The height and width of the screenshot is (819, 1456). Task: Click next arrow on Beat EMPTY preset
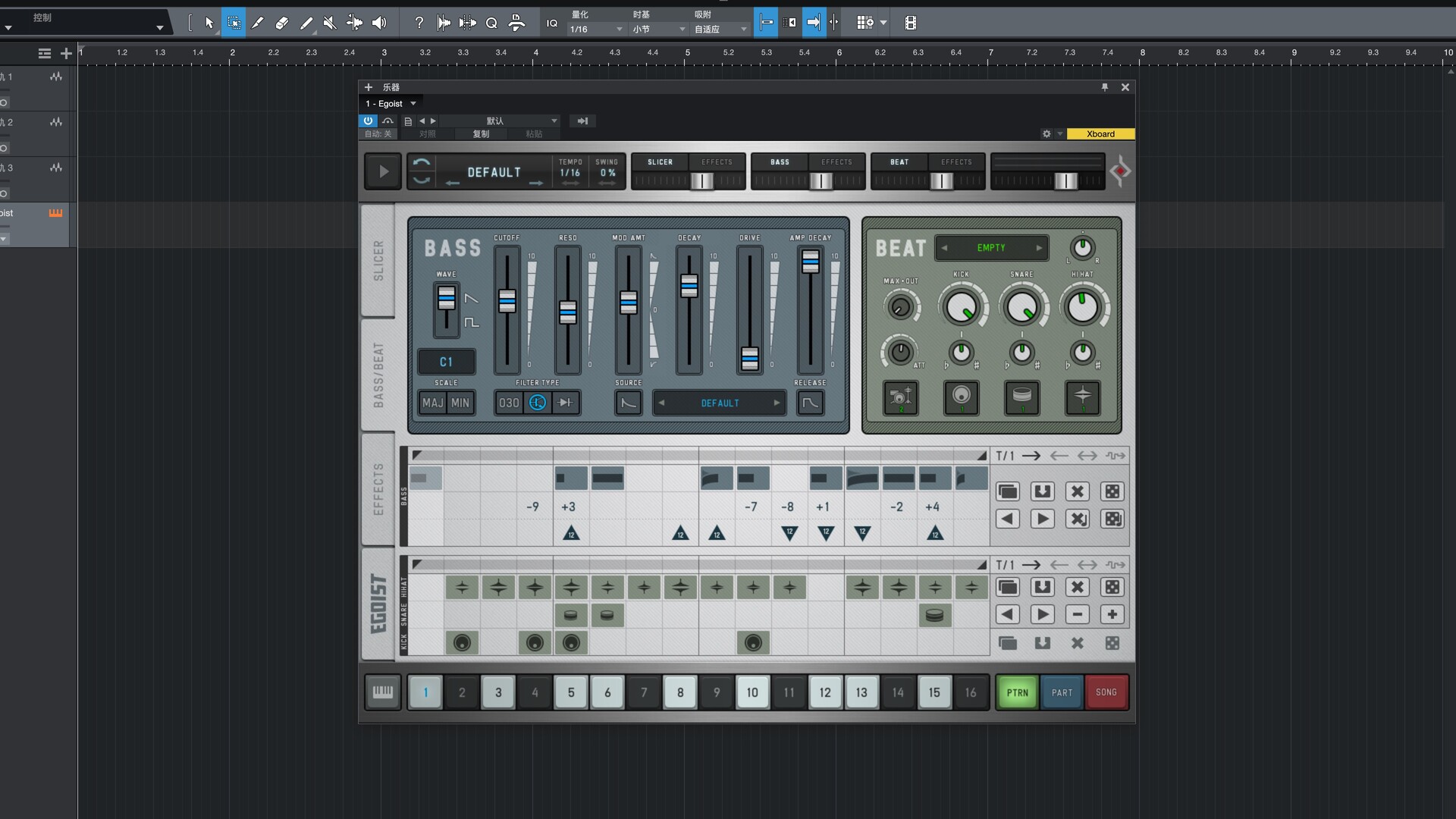click(1039, 248)
